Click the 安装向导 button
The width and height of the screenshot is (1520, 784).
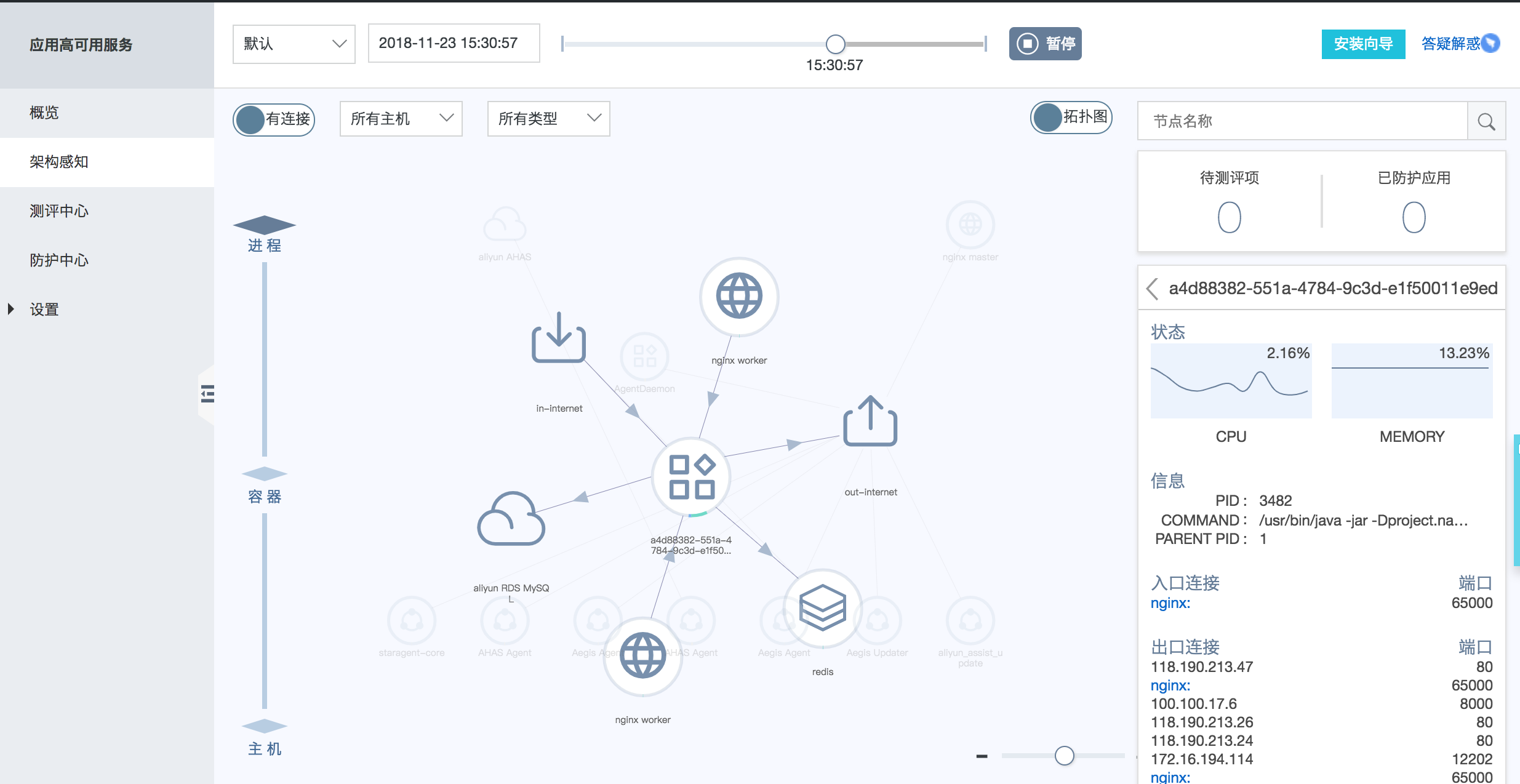pyautogui.click(x=1362, y=44)
